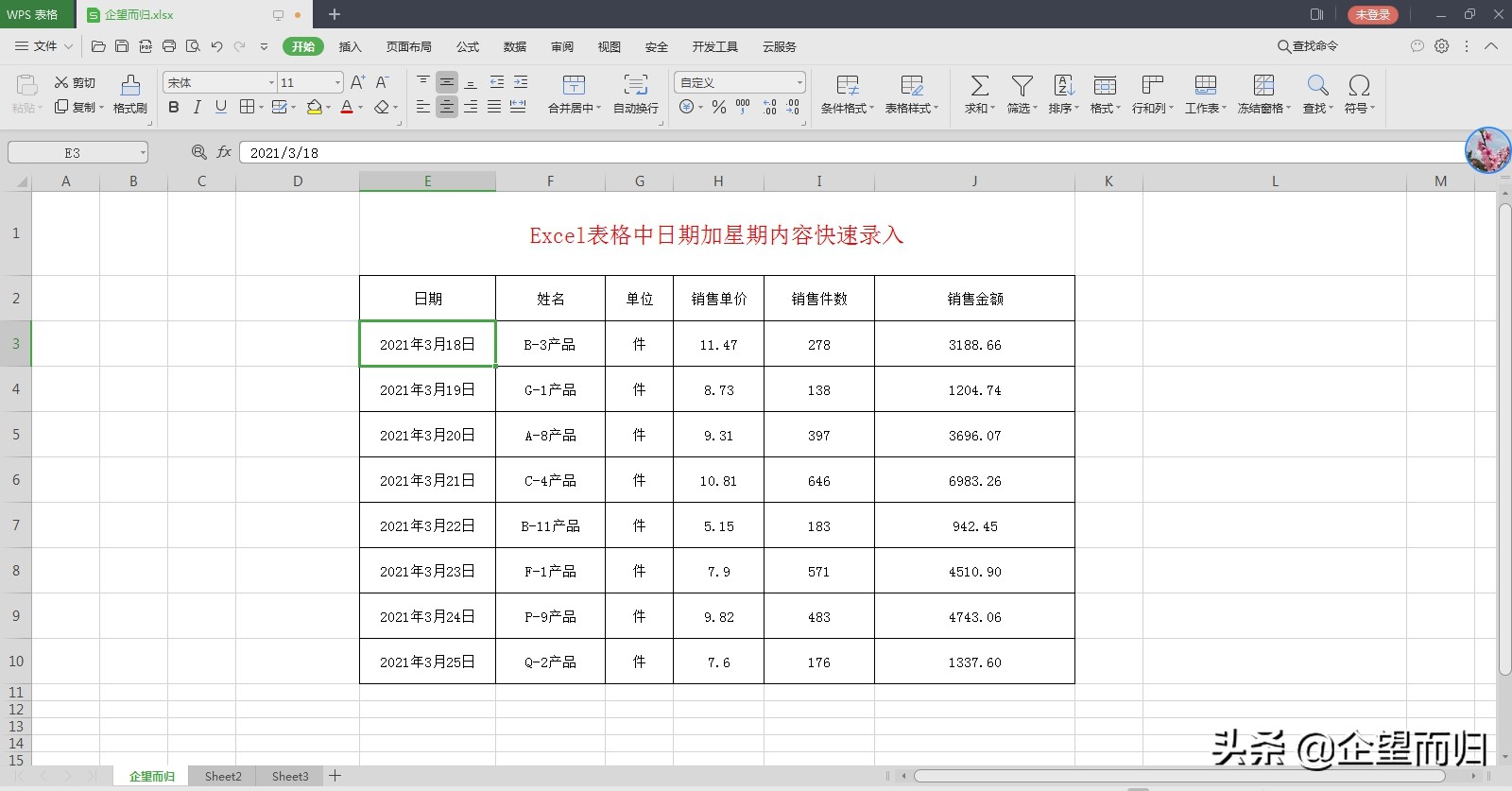
Task: Toggle align text right
Action: pyautogui.click(x=471, y=107)
